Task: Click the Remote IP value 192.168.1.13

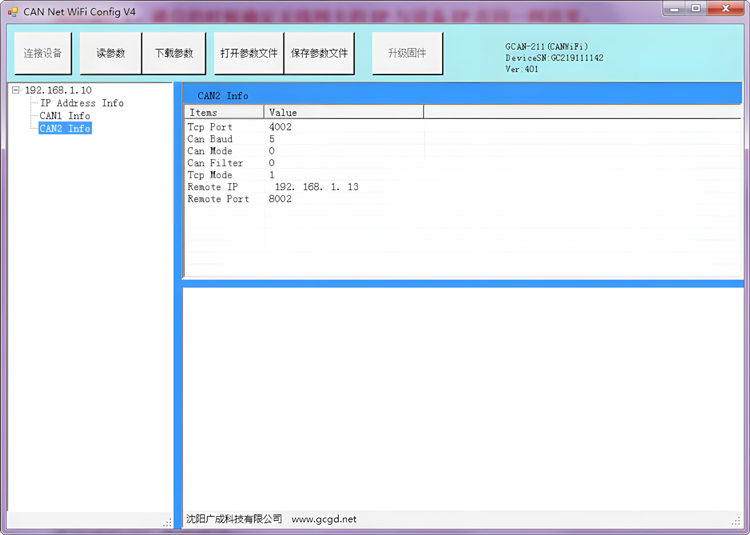Action: pos(316,187)
